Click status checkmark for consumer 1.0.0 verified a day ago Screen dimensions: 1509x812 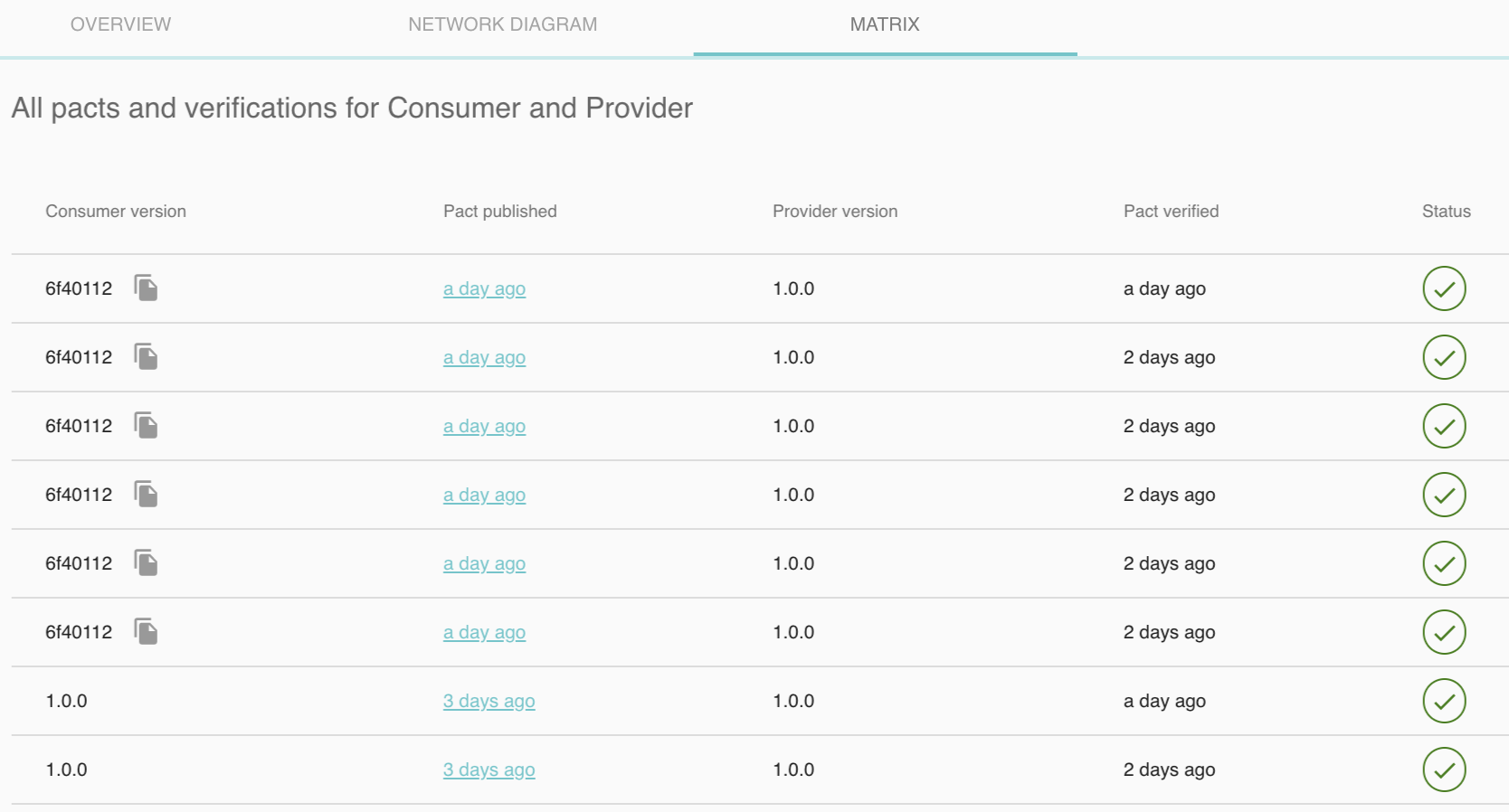point(1444,701)
